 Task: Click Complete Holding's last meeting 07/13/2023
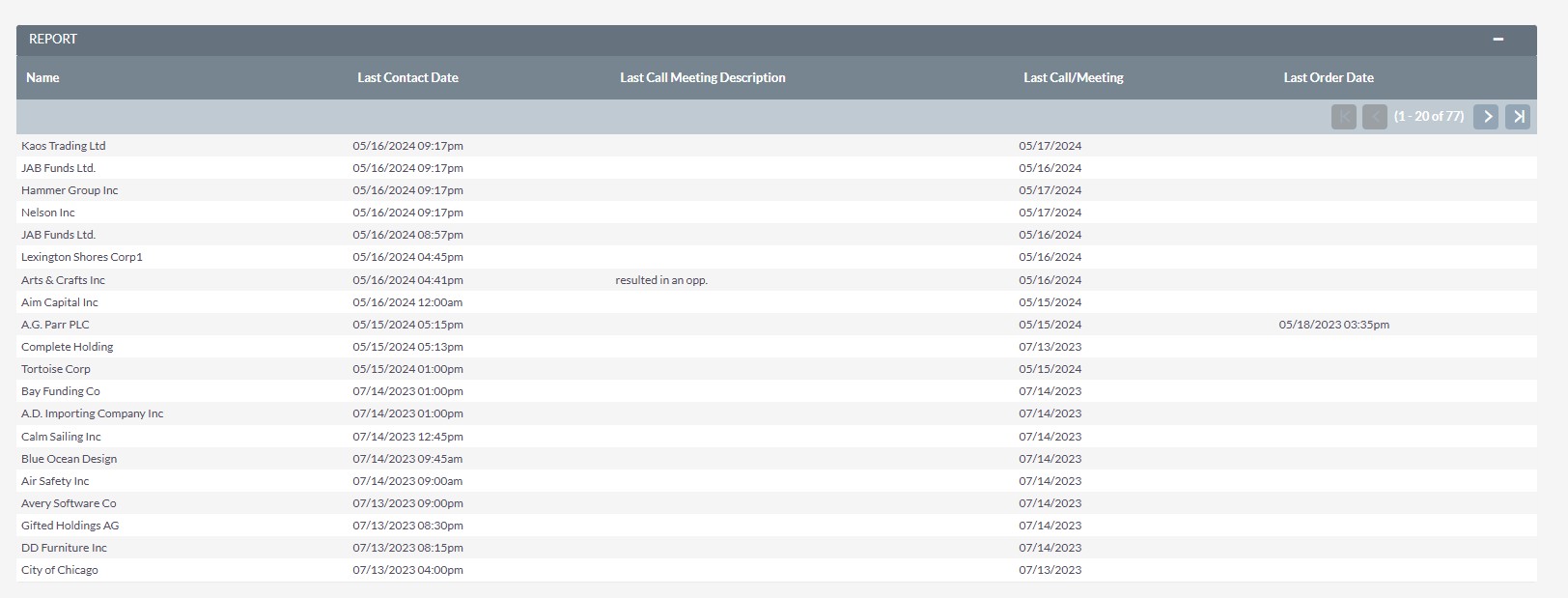click(1050, 347)
